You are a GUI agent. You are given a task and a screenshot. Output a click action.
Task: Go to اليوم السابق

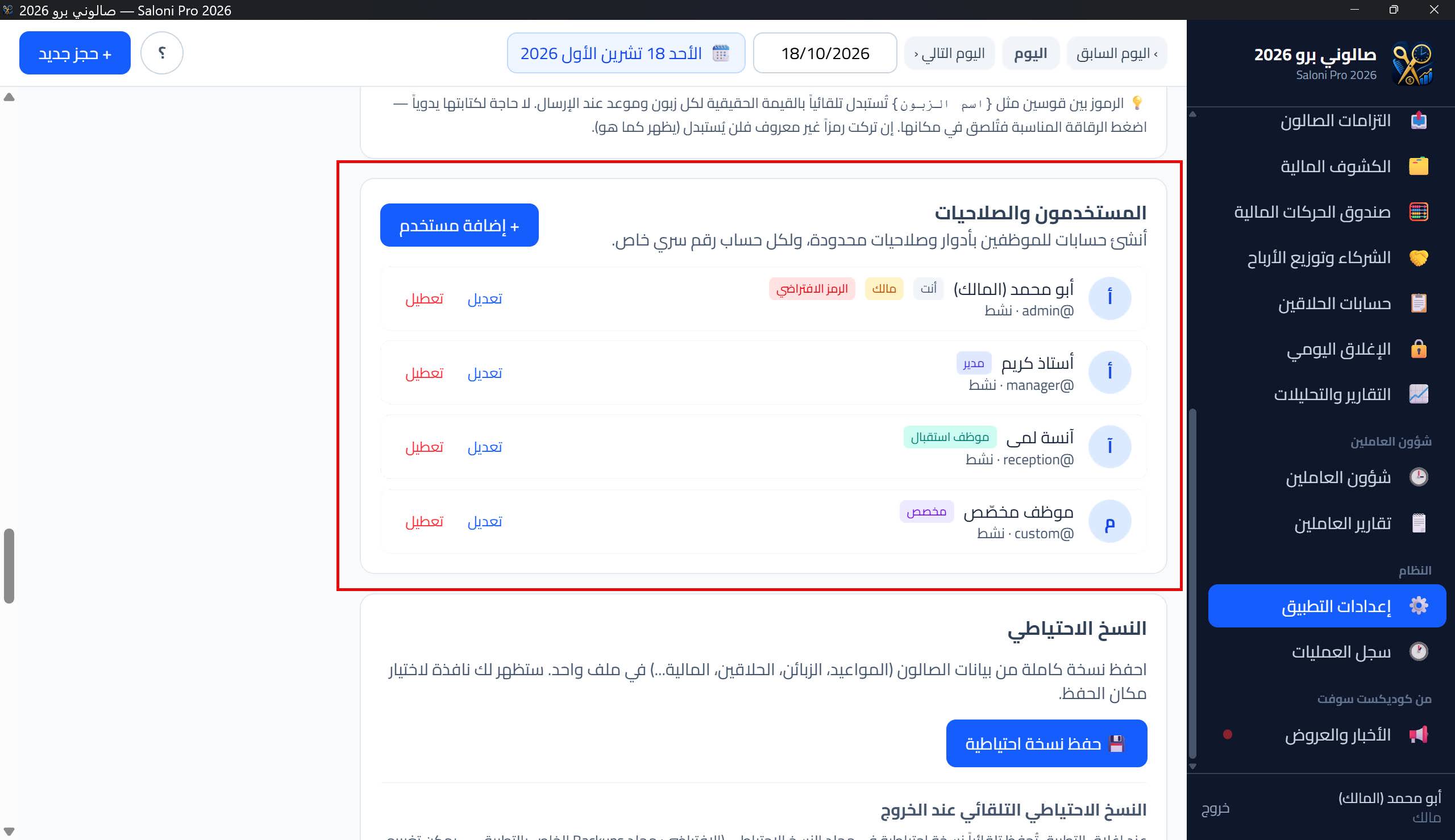pos(1116,53)
